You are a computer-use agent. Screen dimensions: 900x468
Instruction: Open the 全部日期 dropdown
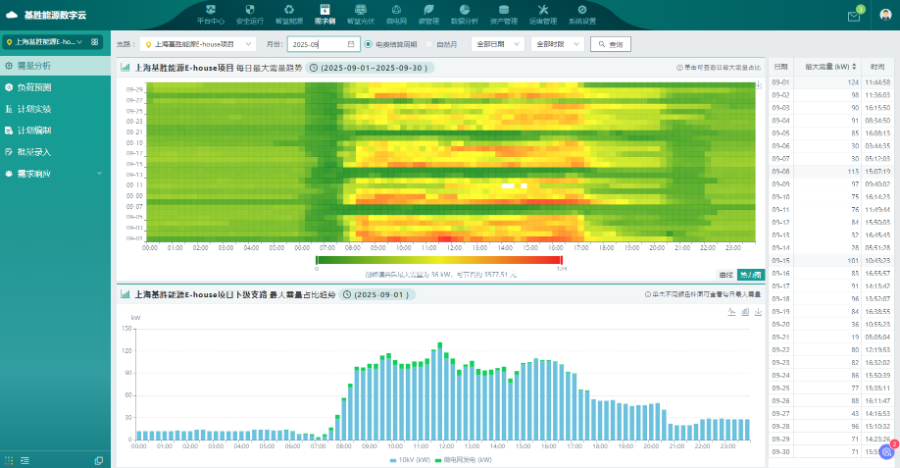click(497, 44)
